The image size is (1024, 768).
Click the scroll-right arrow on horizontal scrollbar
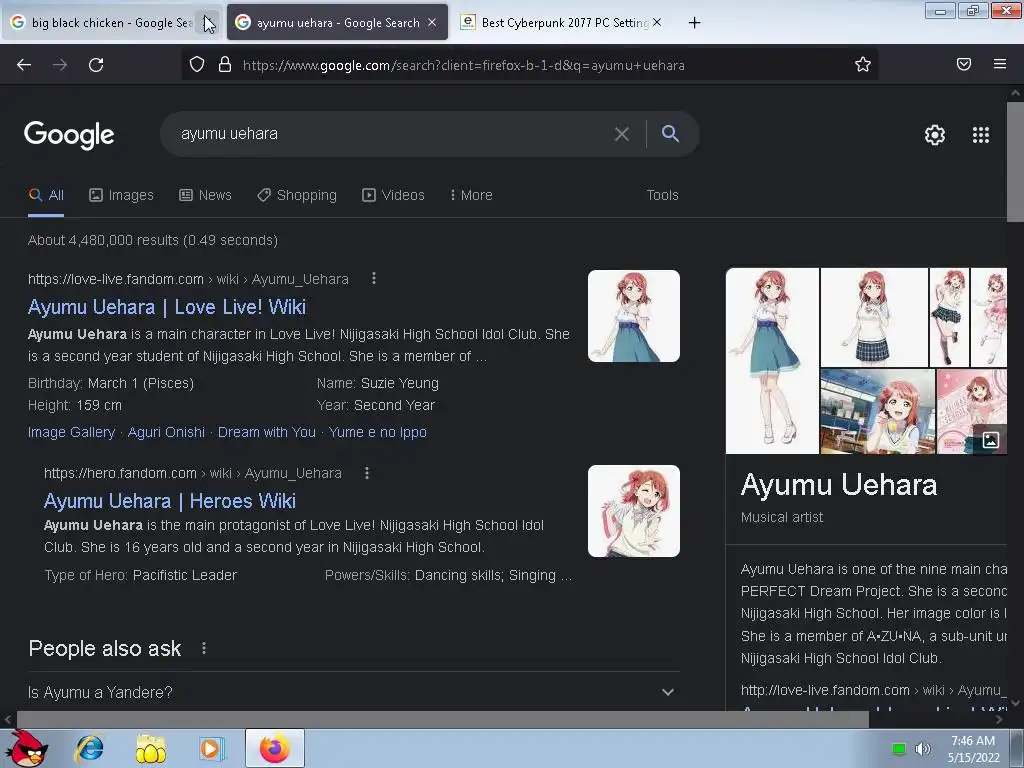999,719
